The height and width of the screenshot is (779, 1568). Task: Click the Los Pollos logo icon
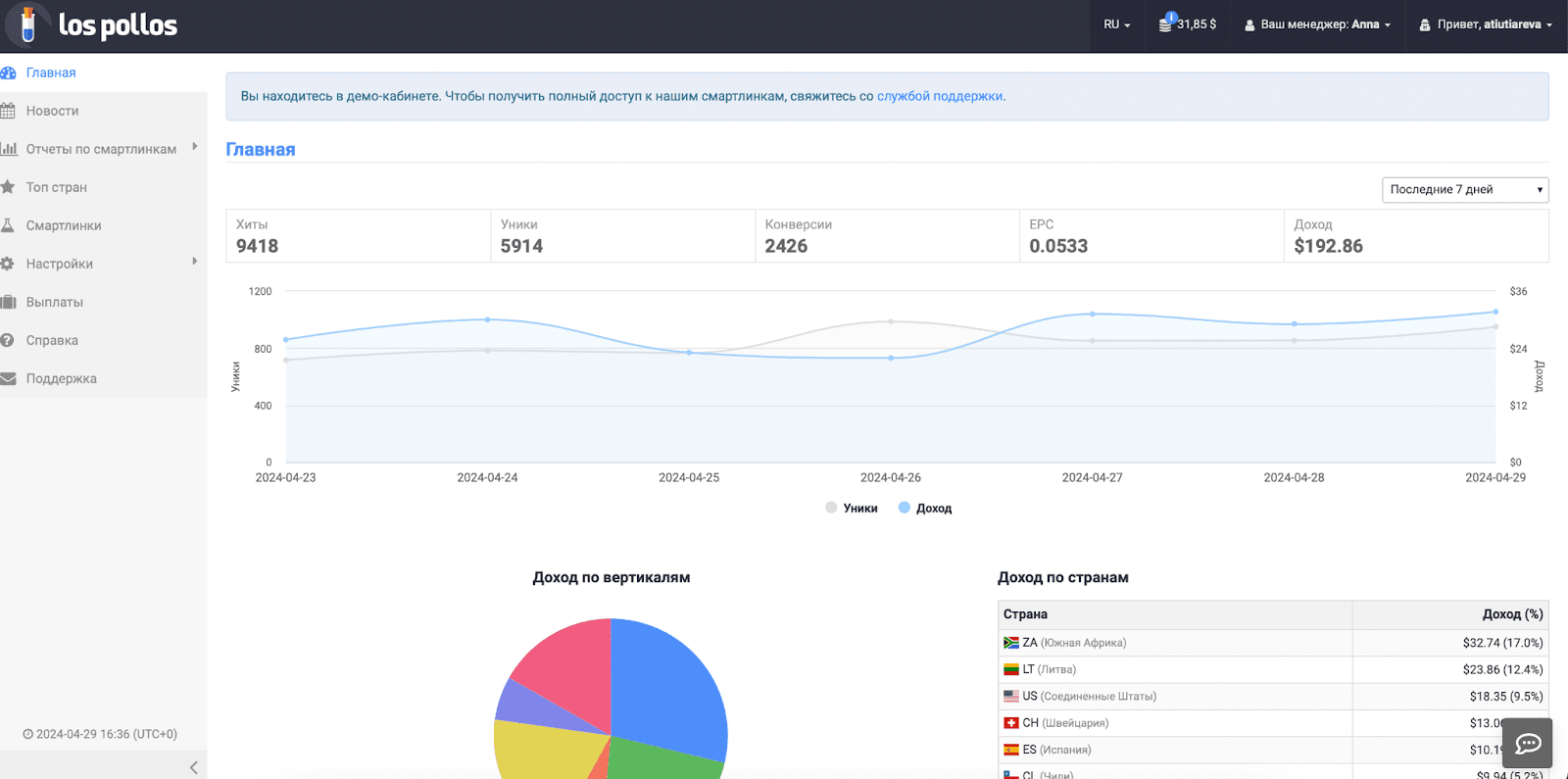click(x=28, y=25)
